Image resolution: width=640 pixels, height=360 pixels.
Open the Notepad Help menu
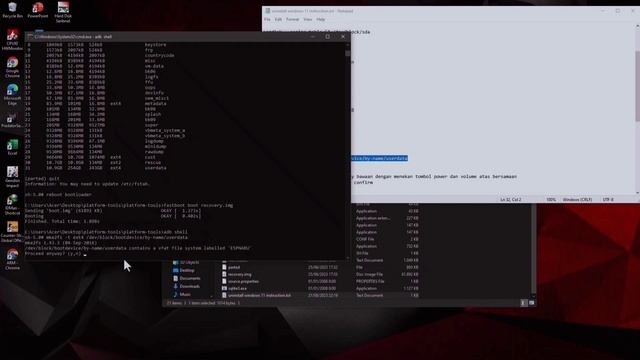[321, 20]
